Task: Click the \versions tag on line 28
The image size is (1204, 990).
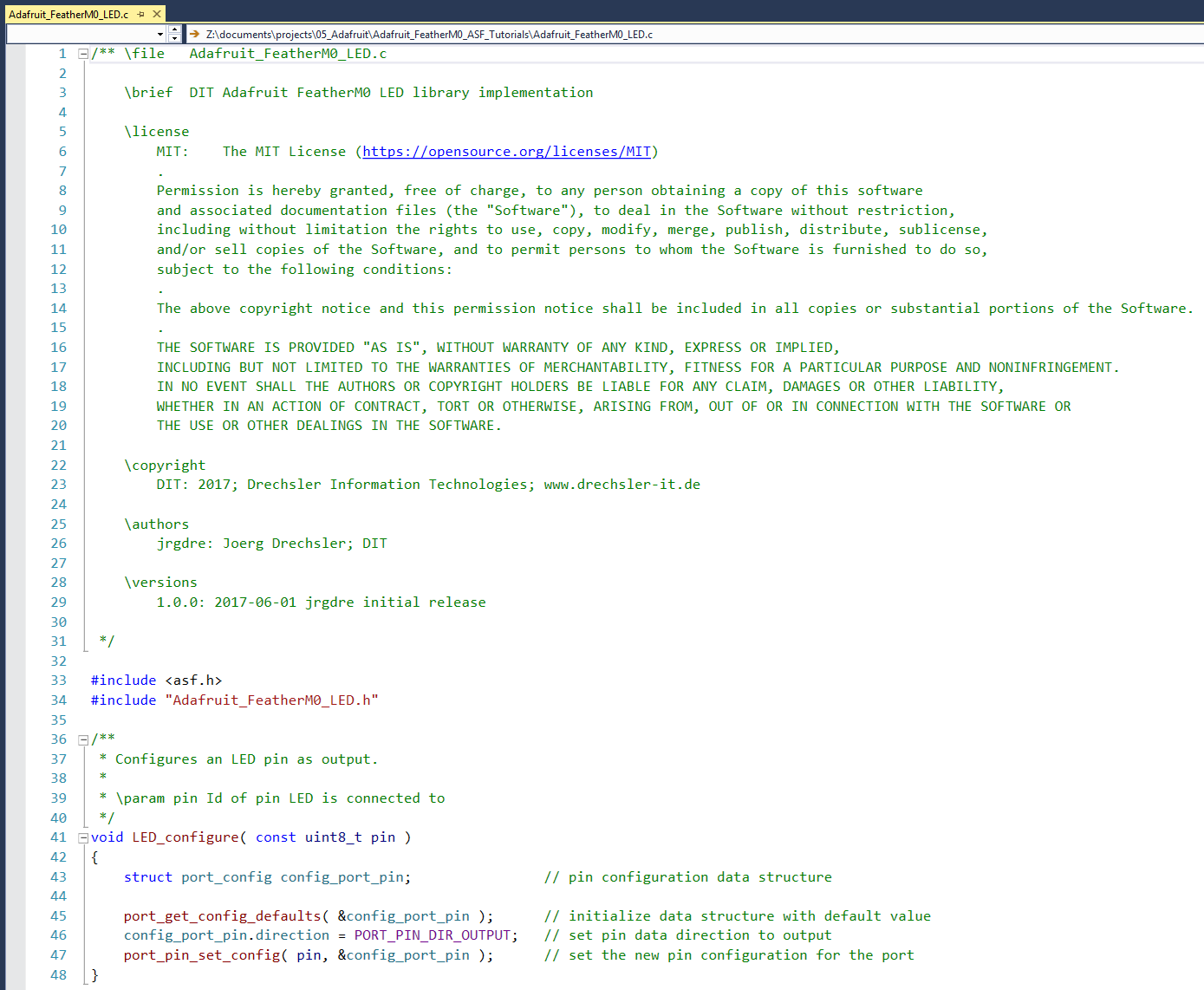Action: click(x=160, y=583)
